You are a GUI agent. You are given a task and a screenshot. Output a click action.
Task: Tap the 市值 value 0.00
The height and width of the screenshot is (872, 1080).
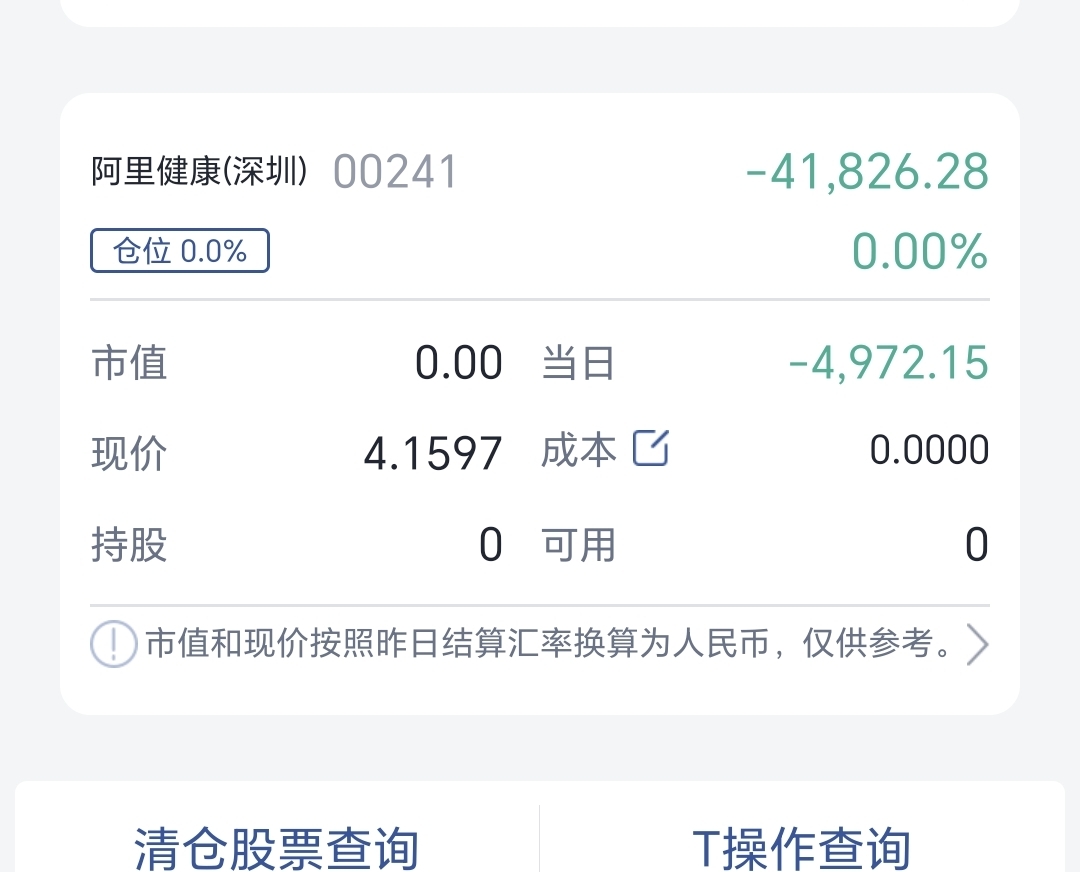pos(459,363)
